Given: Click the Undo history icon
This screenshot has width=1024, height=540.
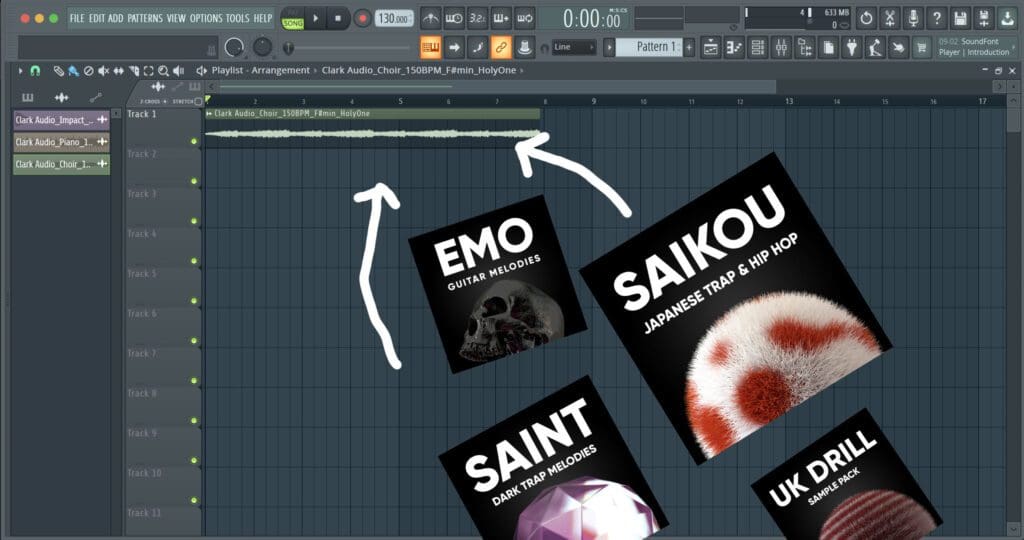Looking at the screenshot, I should click(x=866, y=18).
